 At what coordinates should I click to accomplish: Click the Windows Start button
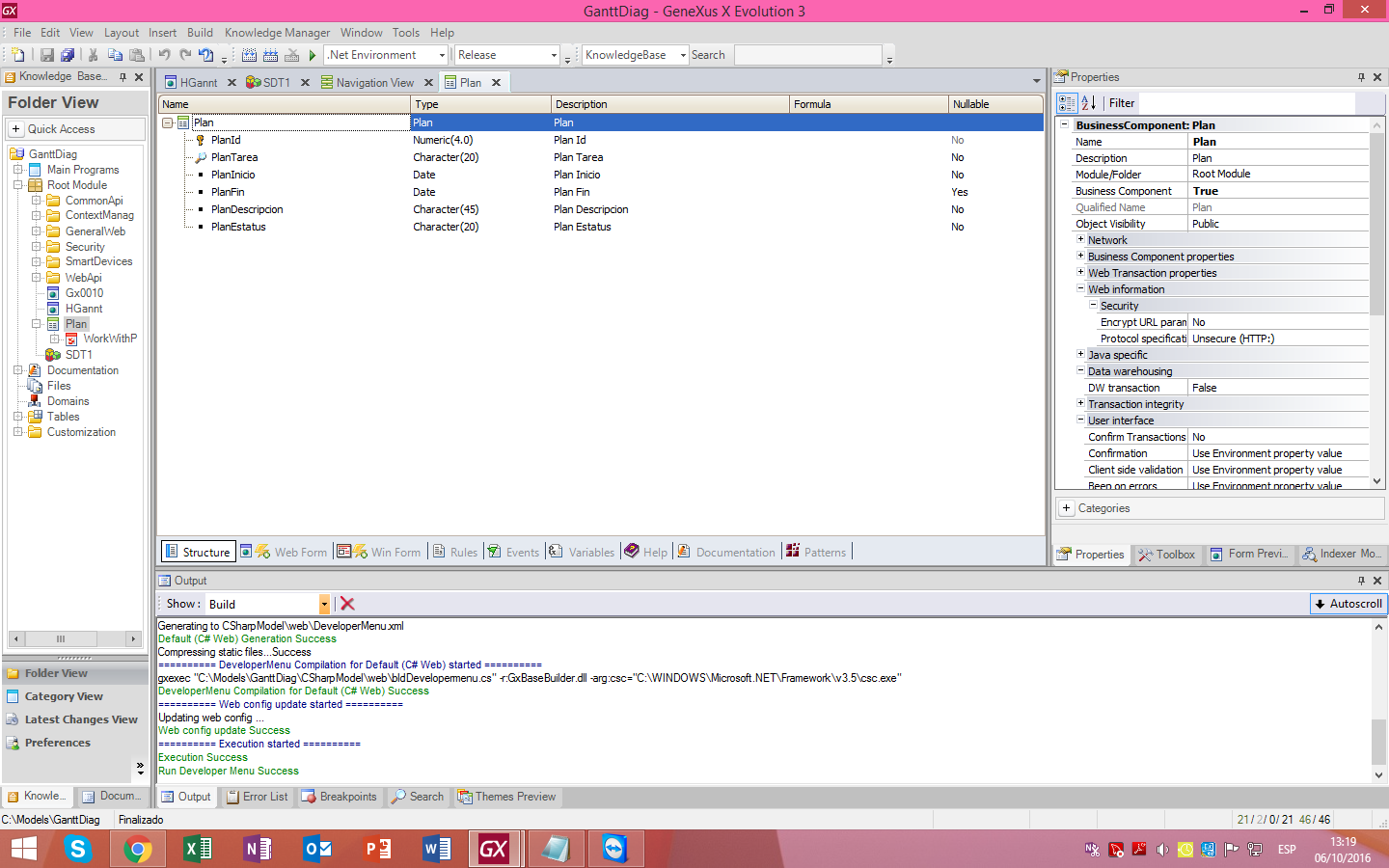(23, 849)
